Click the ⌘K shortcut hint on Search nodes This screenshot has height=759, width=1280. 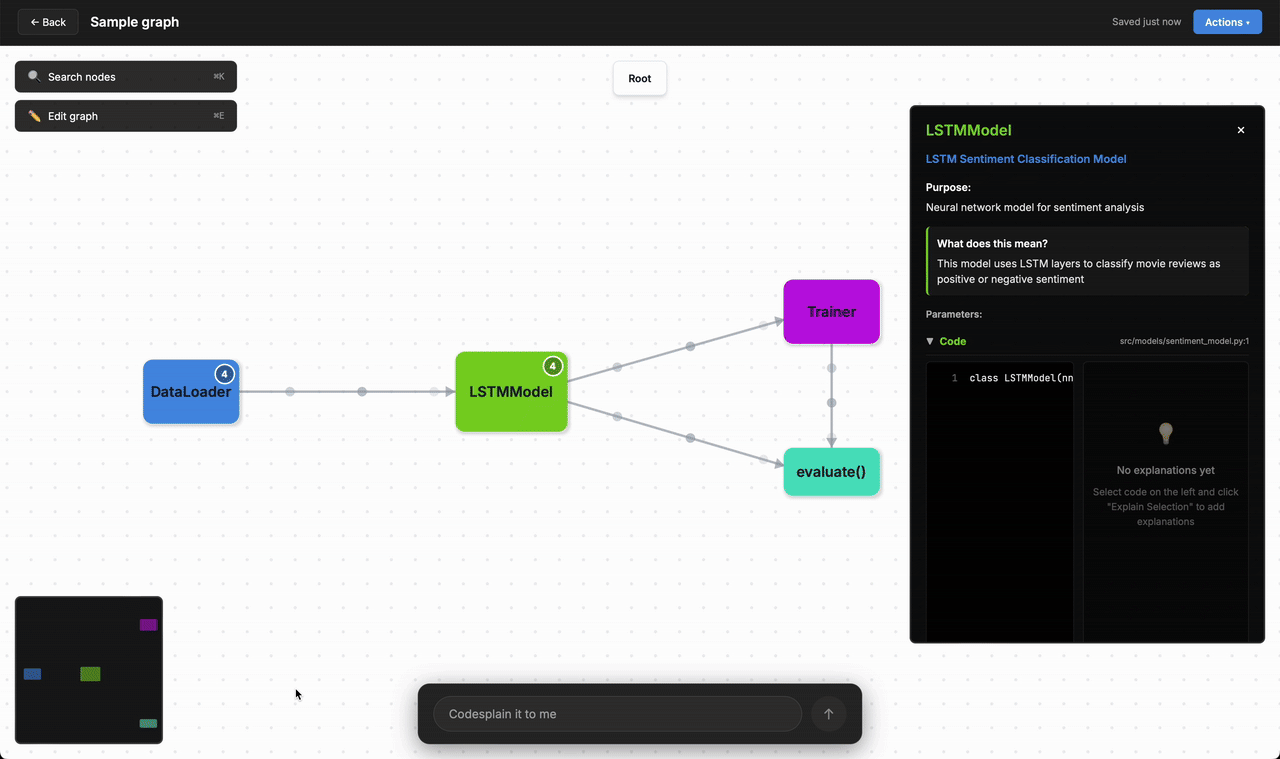pos(219,76)
